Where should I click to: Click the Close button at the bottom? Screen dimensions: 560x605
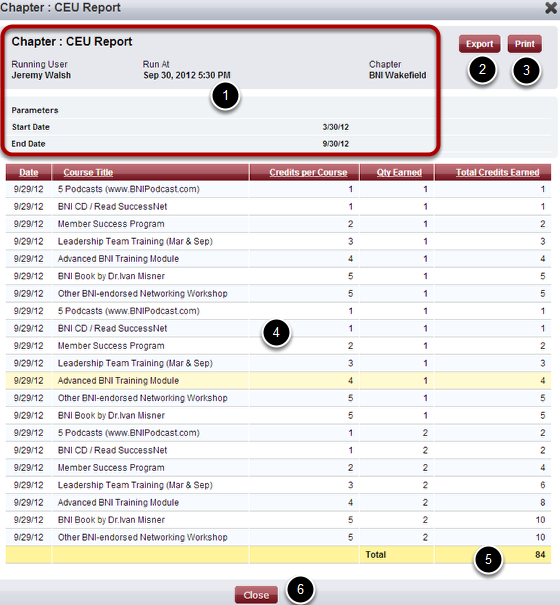click(256, 595)
